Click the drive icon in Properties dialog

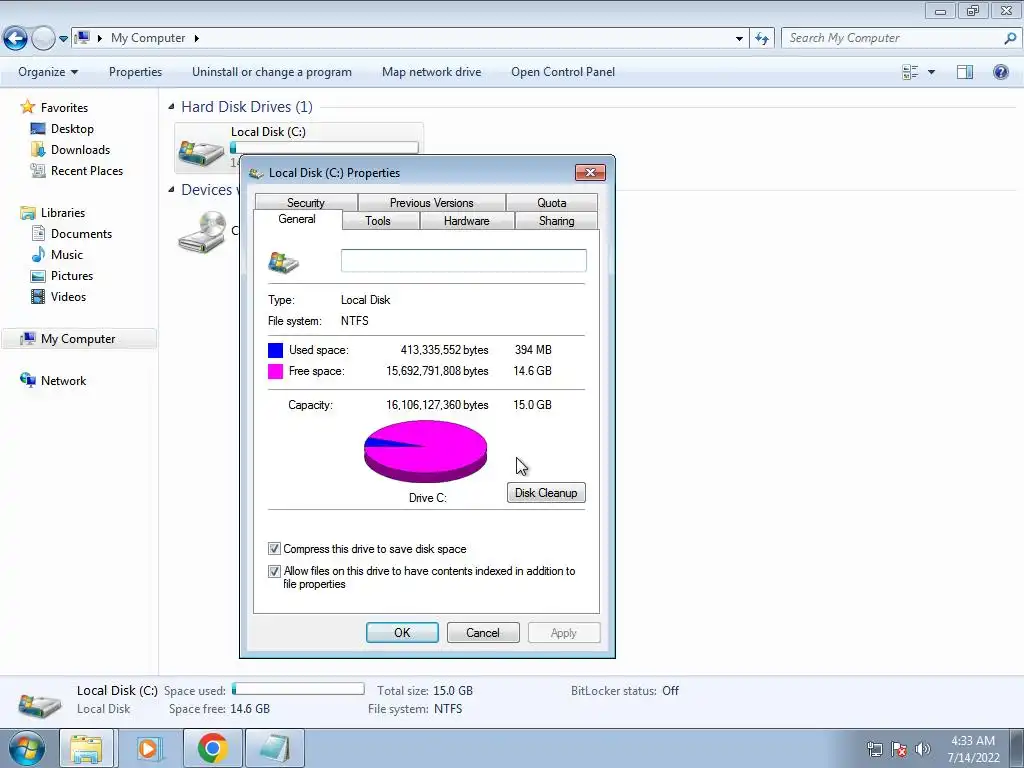[x=283, y=262]
